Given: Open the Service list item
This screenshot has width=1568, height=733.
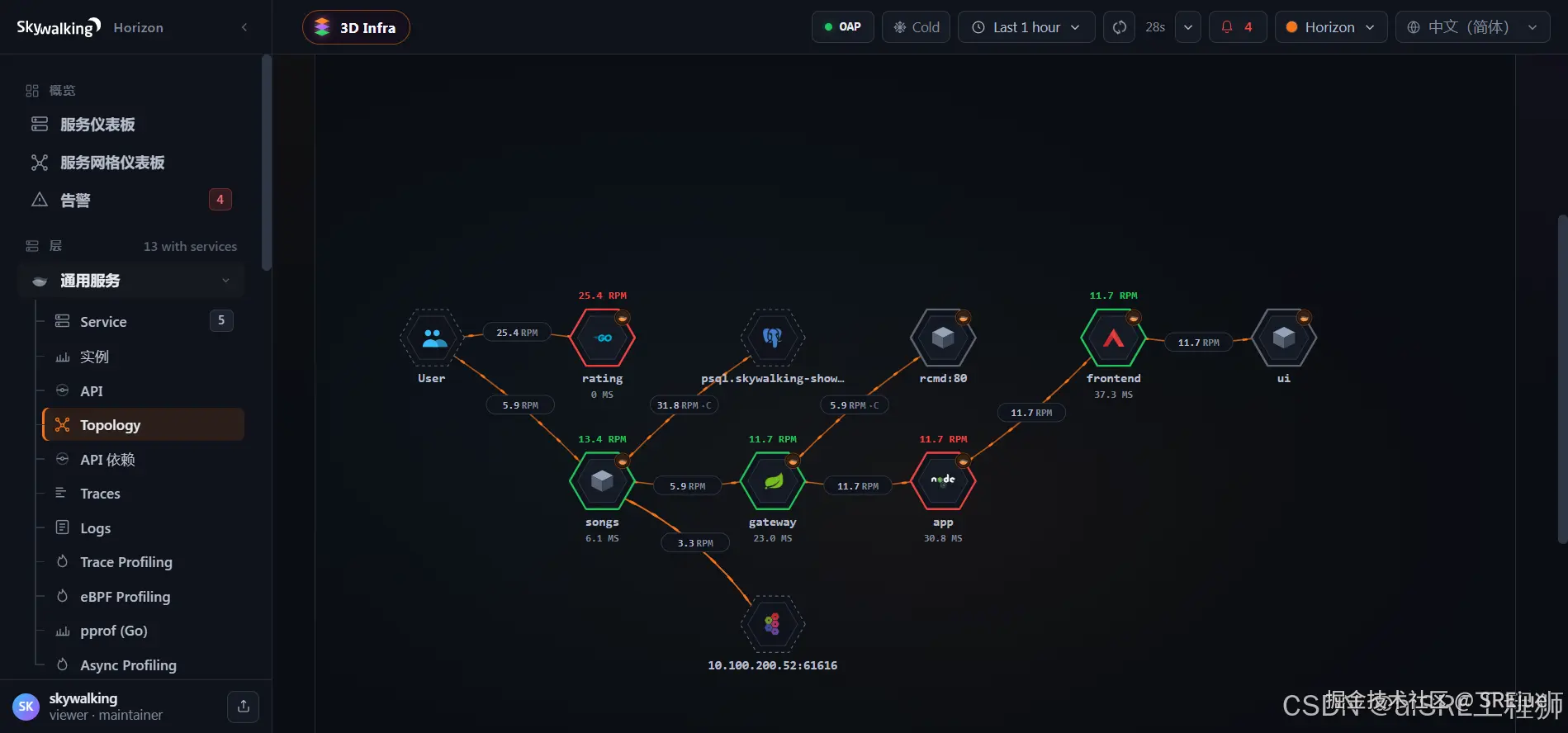Looking at the screenshot, I should pos(143,321).
